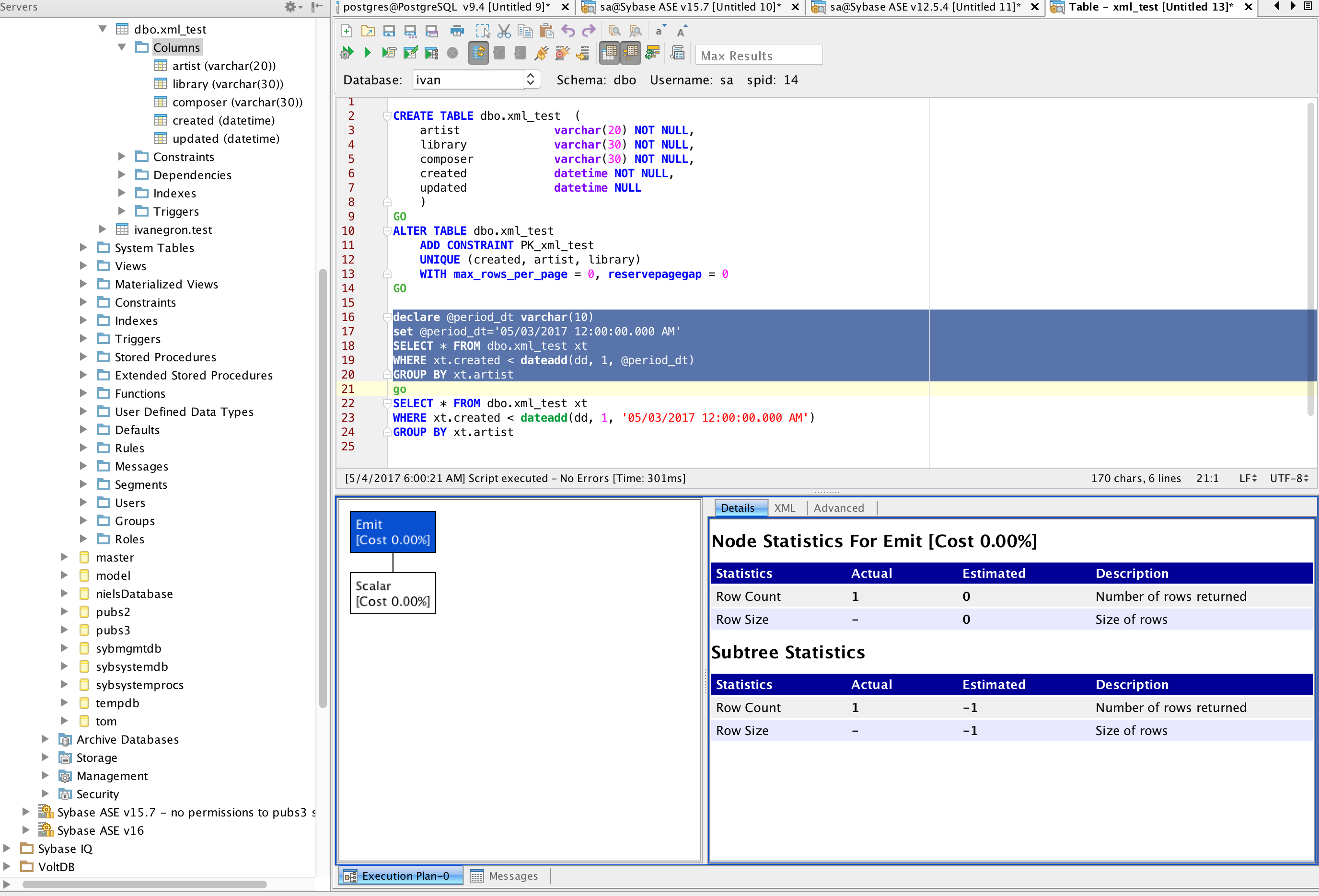The image size is (1319, 896).
Task: Click the Cut scissors icon
Action: pos(504,31)
